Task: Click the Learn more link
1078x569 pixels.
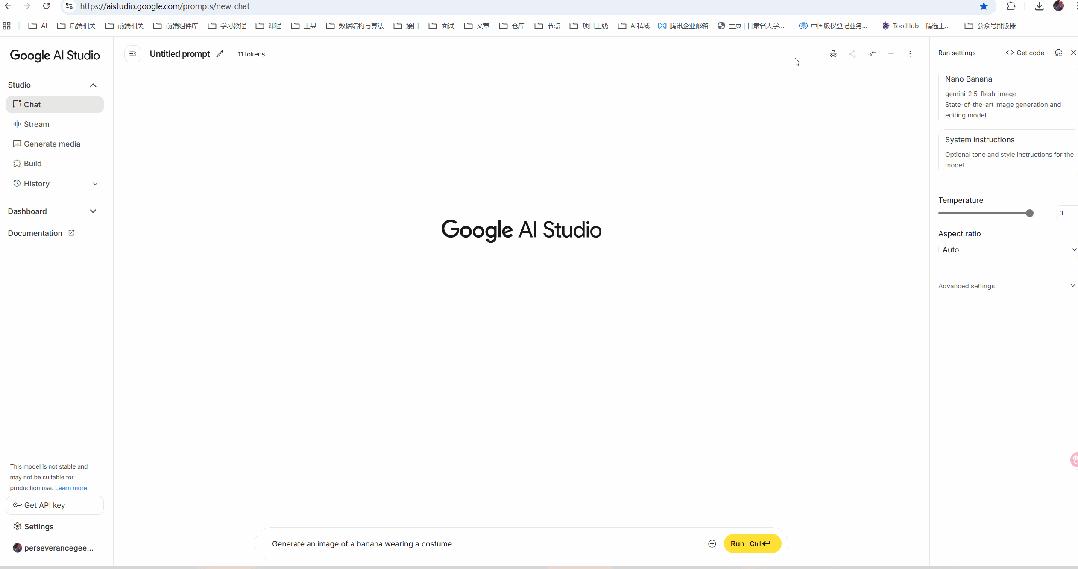Action: coord(72,488)
